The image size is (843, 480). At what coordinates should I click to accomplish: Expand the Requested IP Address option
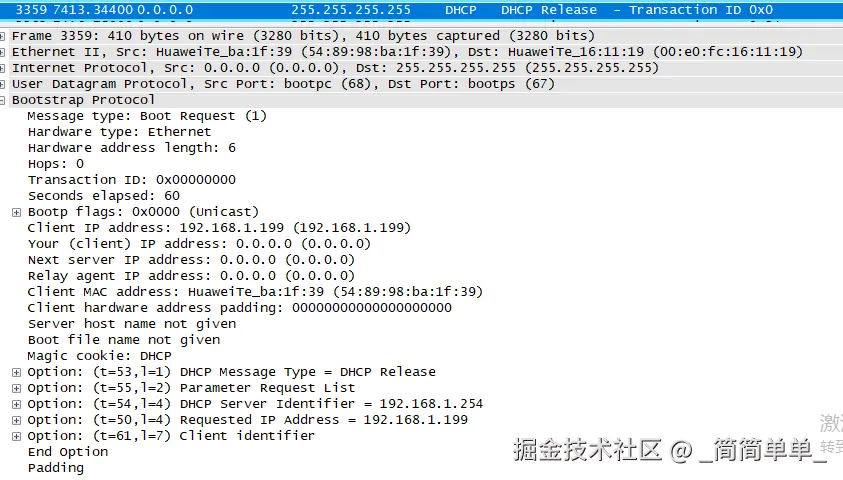(17, 420)
